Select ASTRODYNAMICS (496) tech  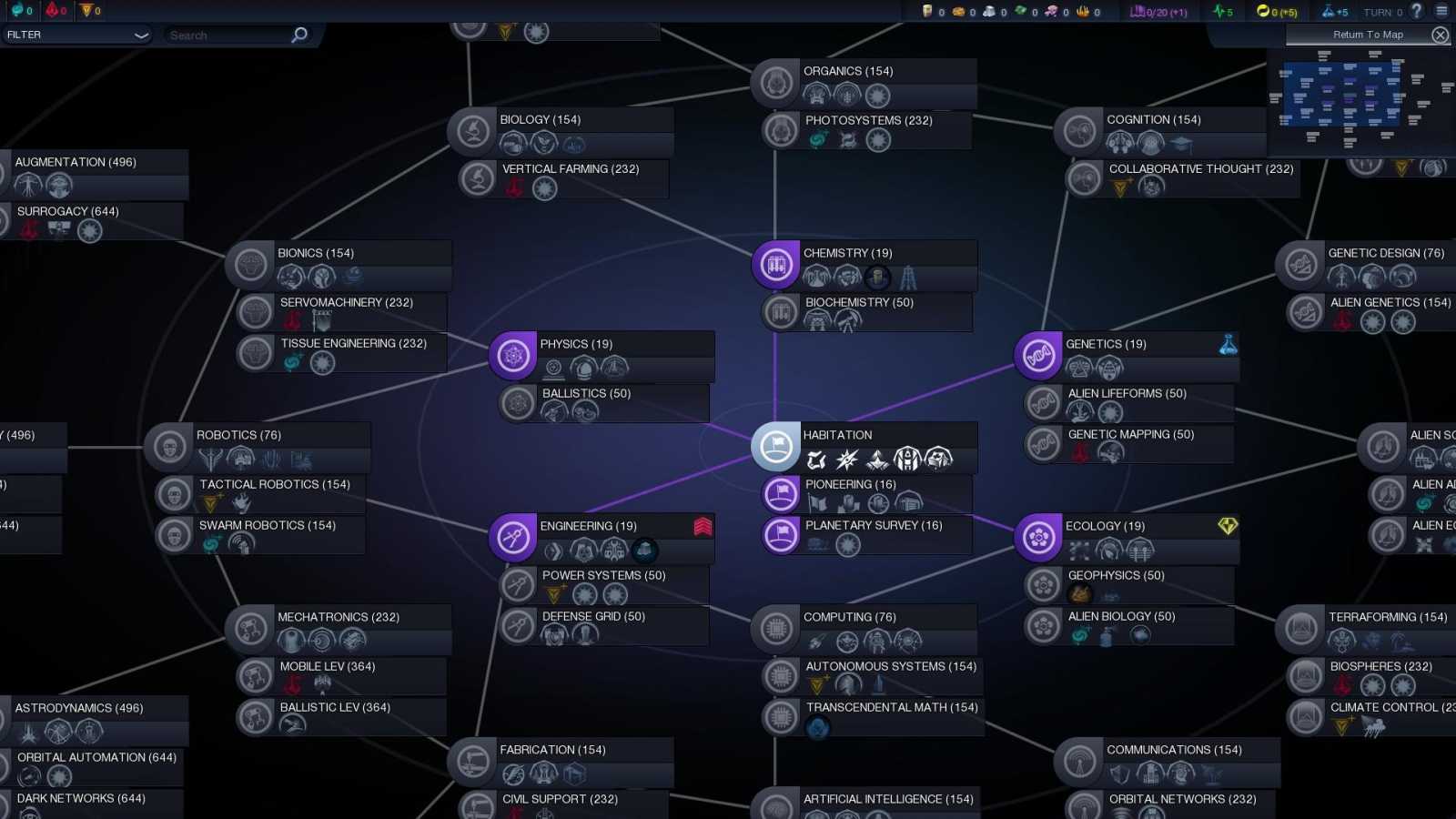point(94,720)
